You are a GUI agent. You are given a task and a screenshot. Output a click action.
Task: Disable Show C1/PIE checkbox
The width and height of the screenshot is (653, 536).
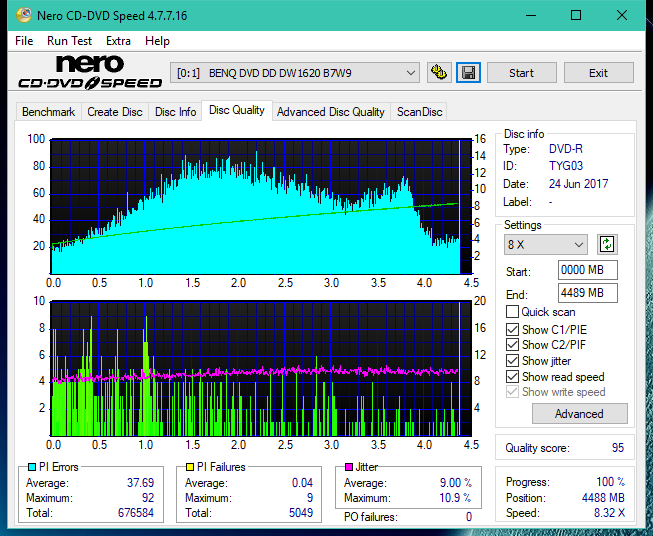click(512, 329)
